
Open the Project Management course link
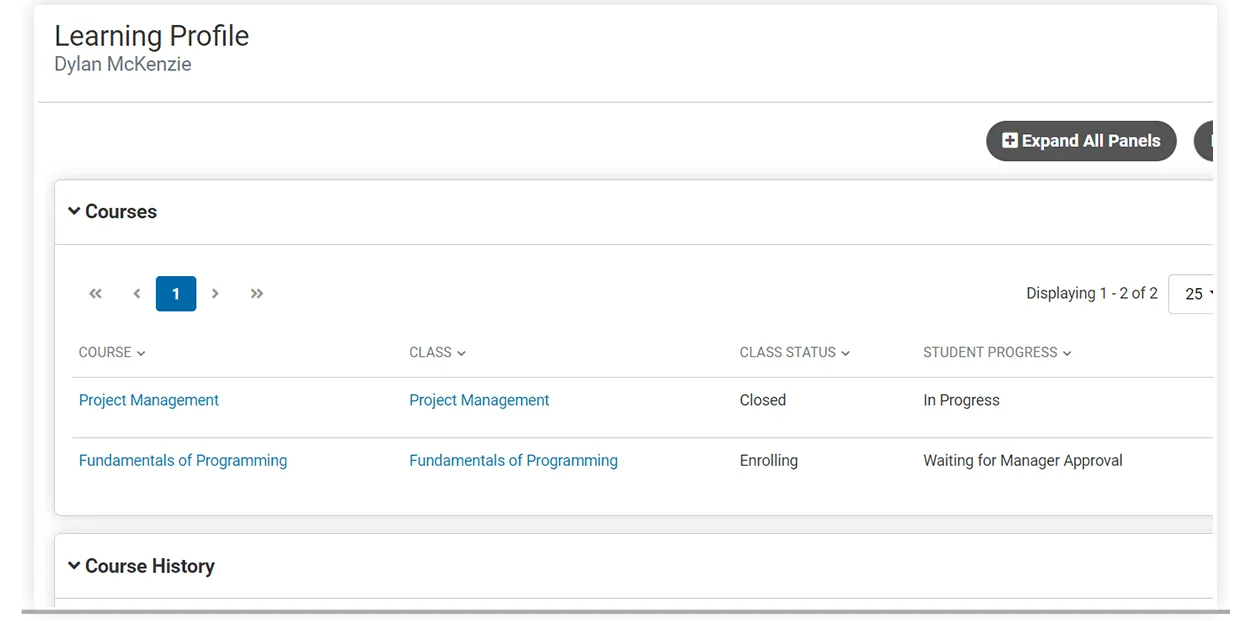148,399
